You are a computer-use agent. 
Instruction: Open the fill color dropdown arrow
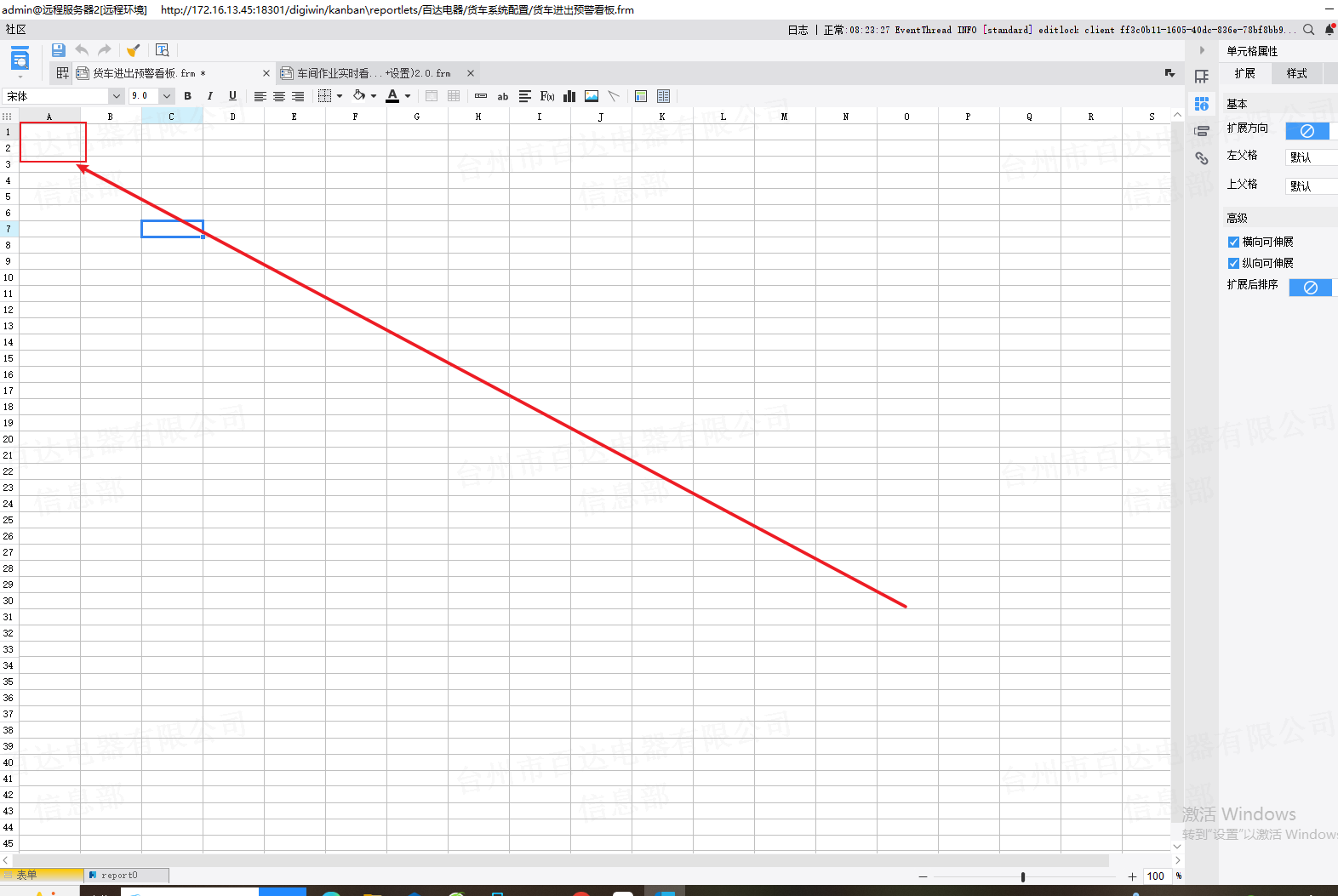click(374, 96)
